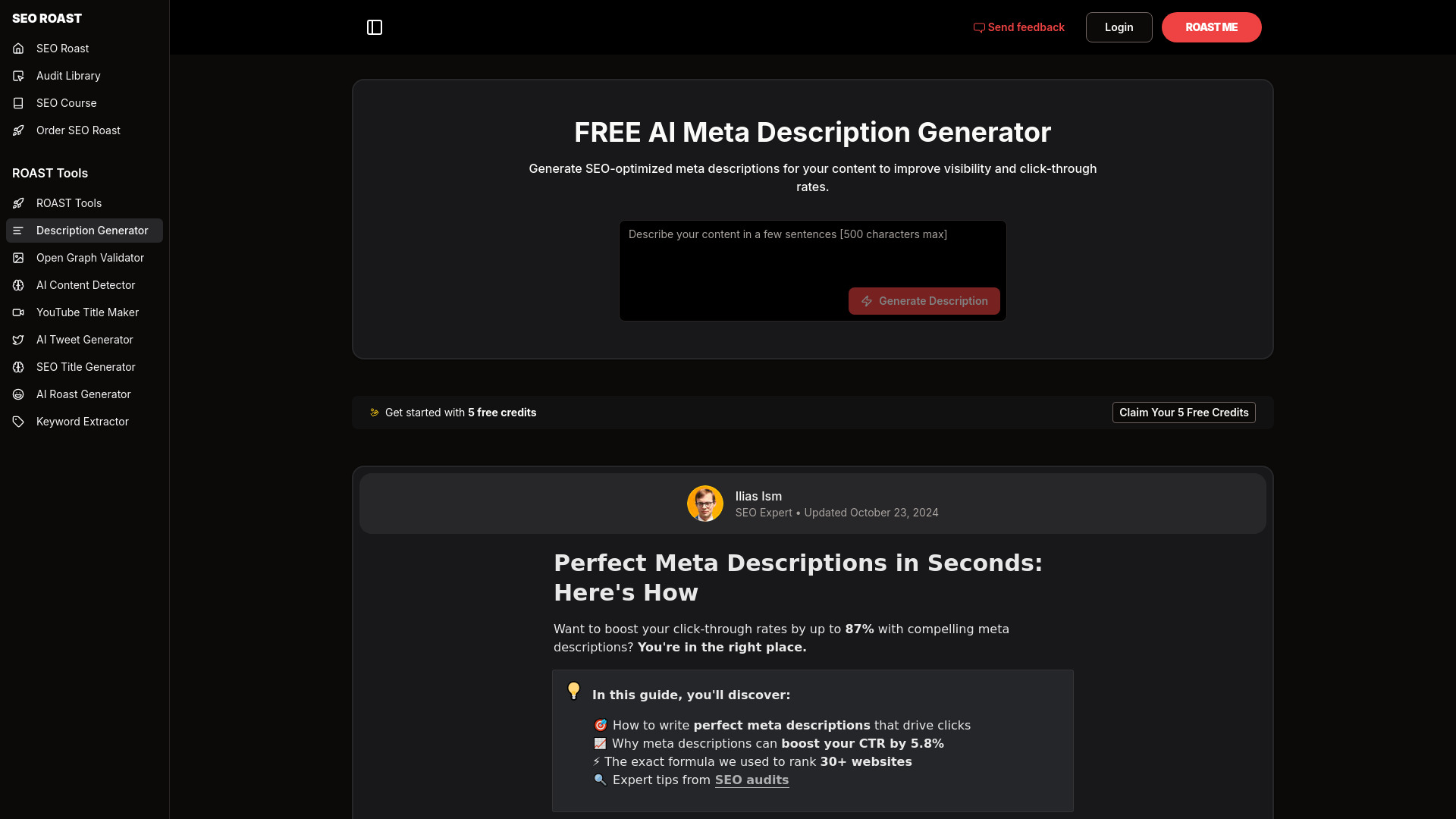The image size is (1456, 819).
Task: Click the SEO audits hyperlink
Action: (x=752, y=780)
